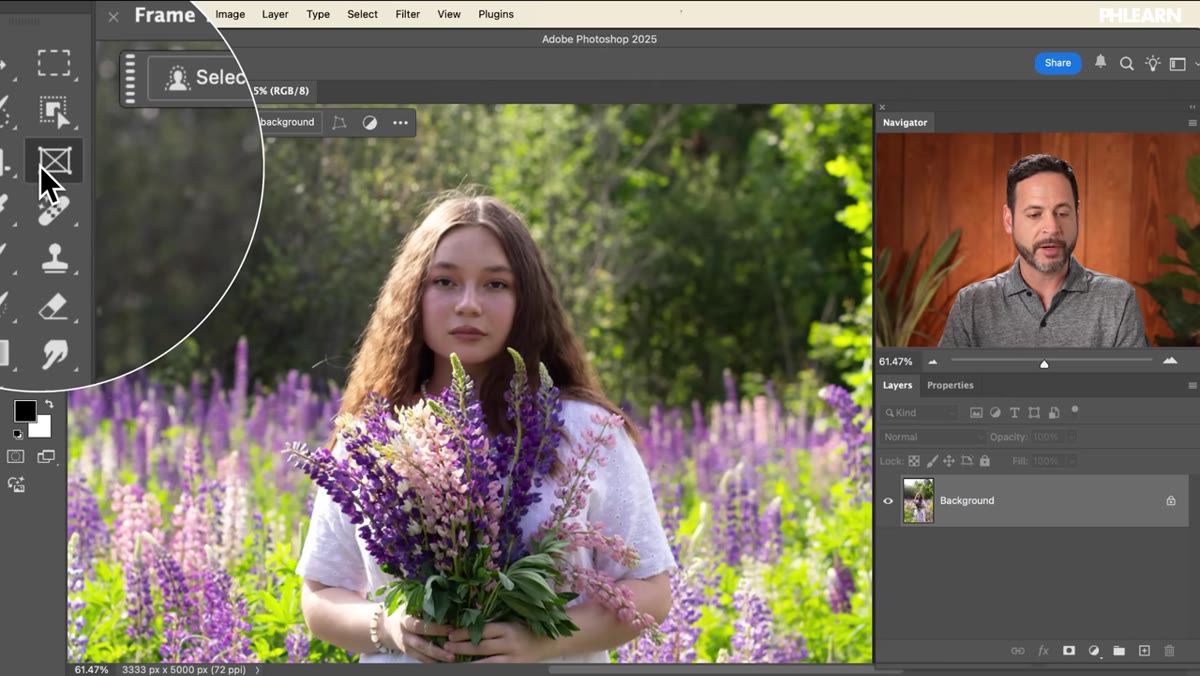The image size is (1200, 676).
Task: Click the Share button
Action: [x=1058, y=63]
